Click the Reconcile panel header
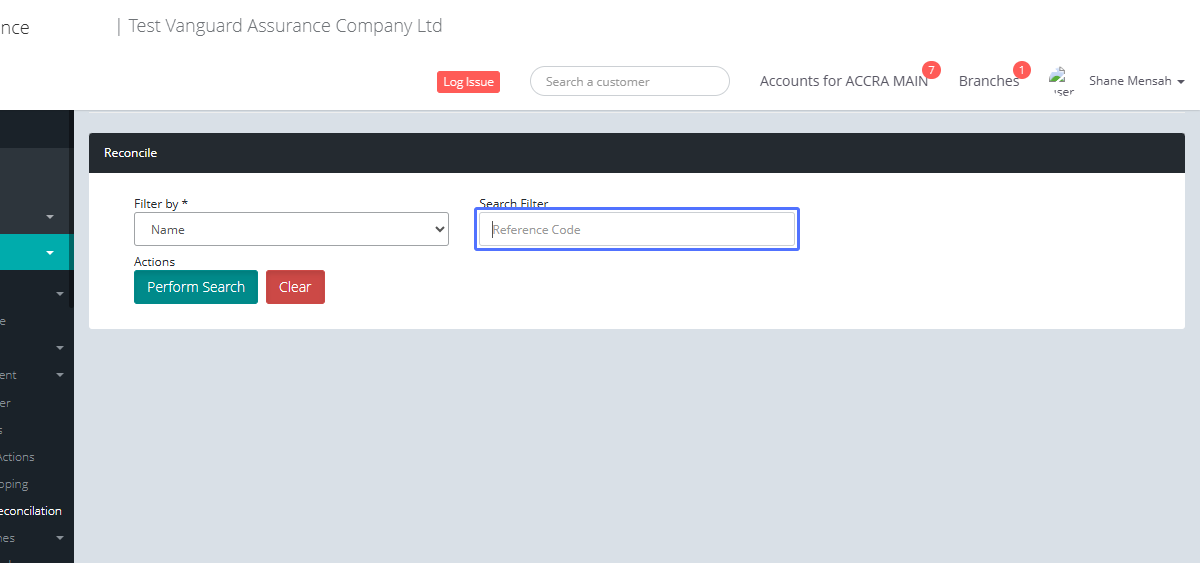 click(x=636, y=153)
